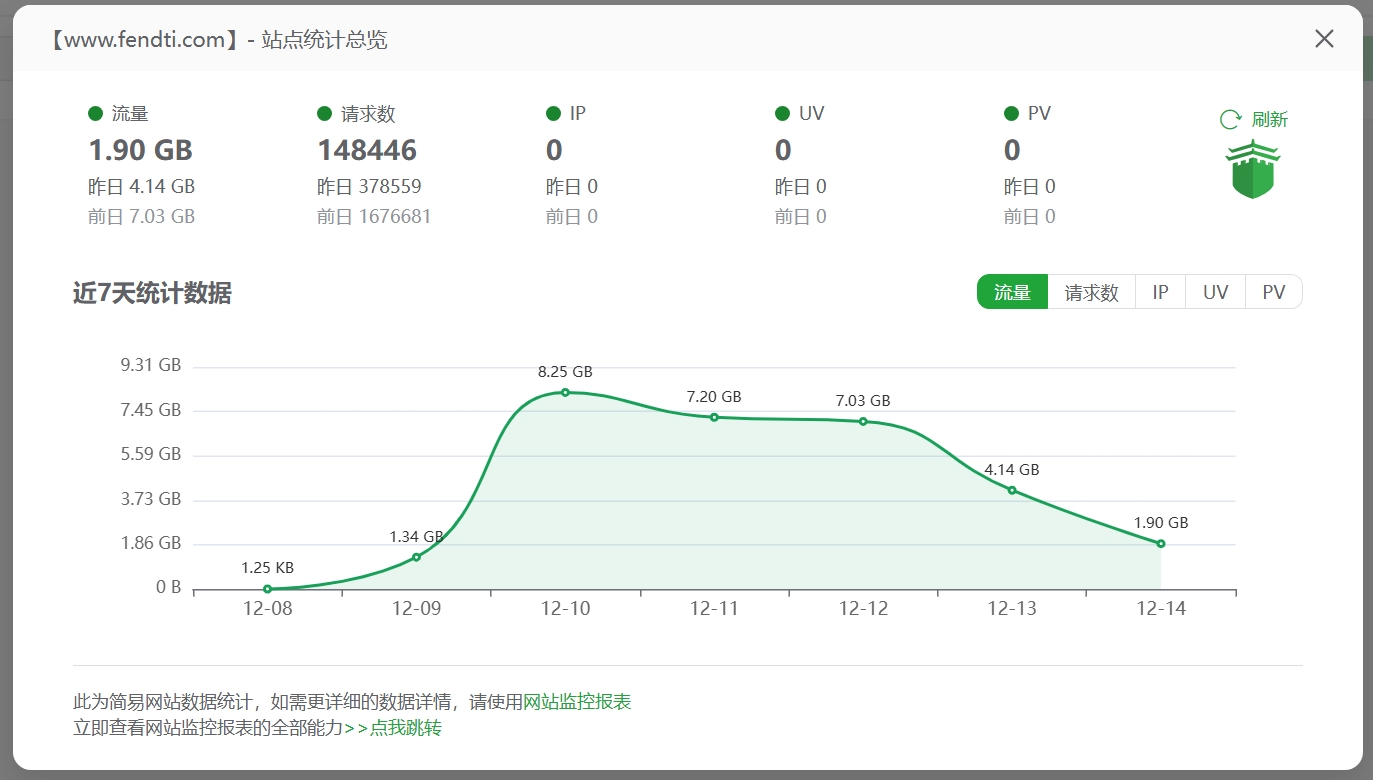
Task: Click the 4.14 GB data point on 12-13
Action: 1012,490
